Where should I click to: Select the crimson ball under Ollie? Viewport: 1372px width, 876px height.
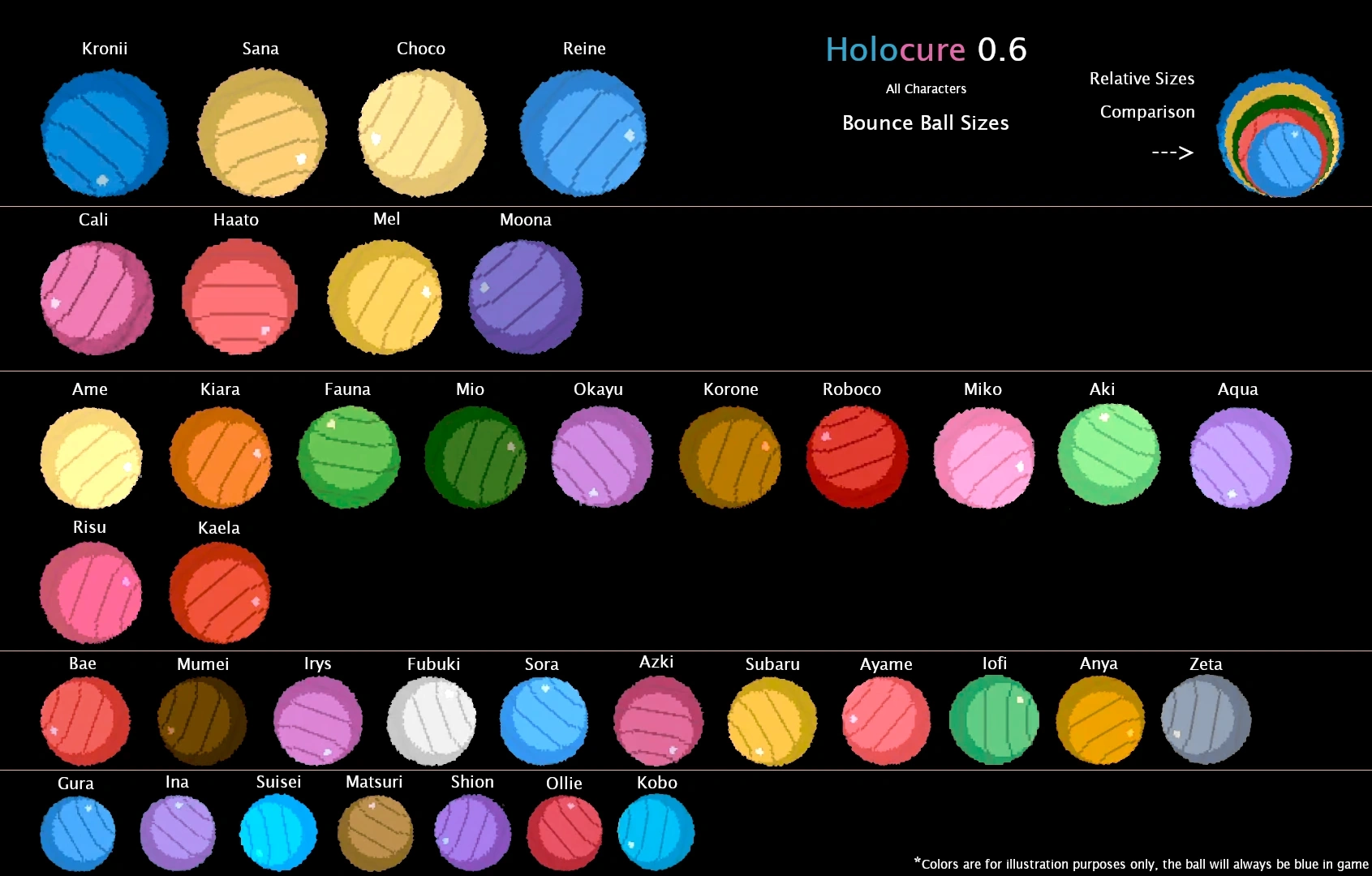coord(565,833)
